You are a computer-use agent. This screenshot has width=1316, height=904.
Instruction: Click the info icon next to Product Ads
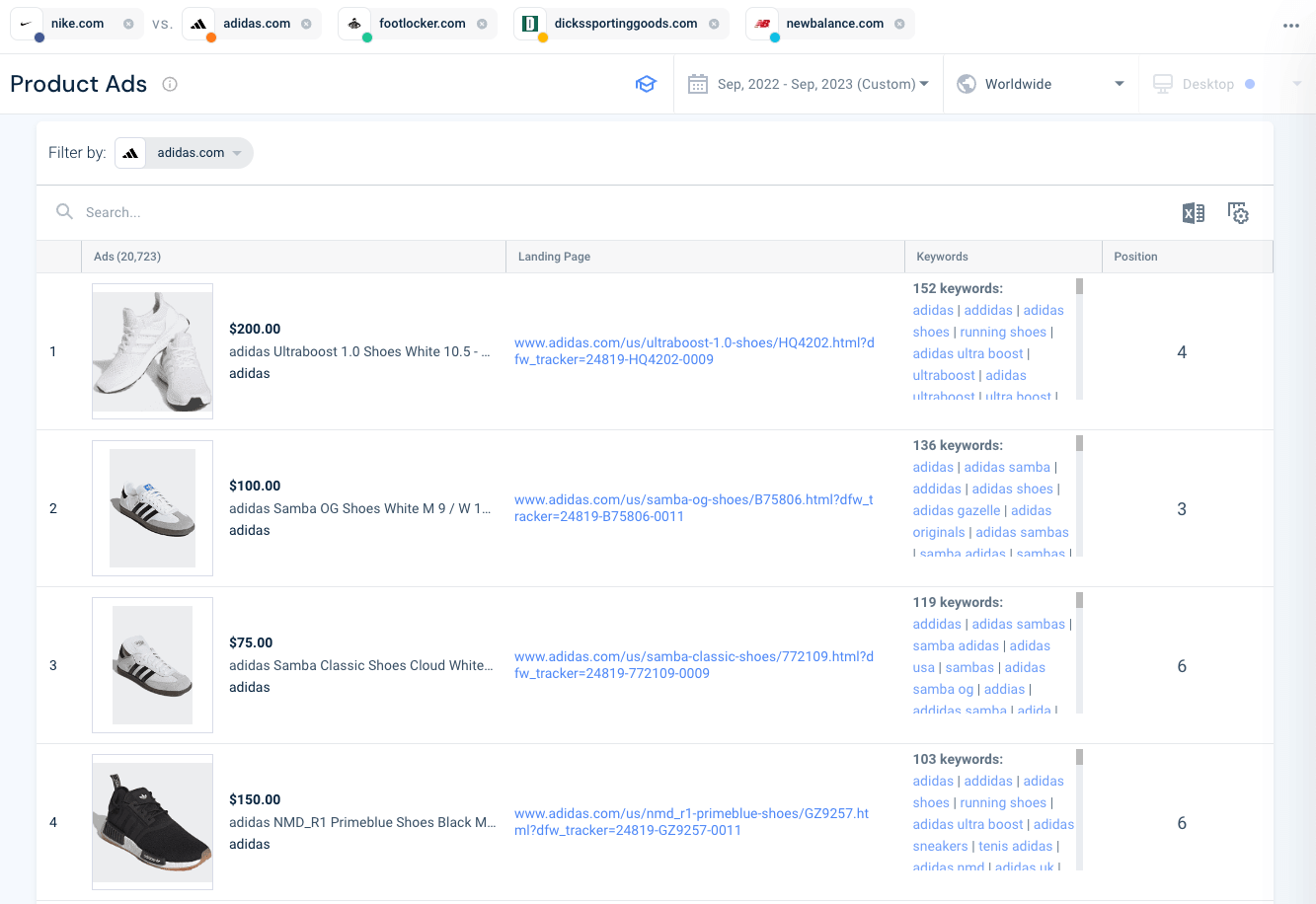tap(169, 84)
